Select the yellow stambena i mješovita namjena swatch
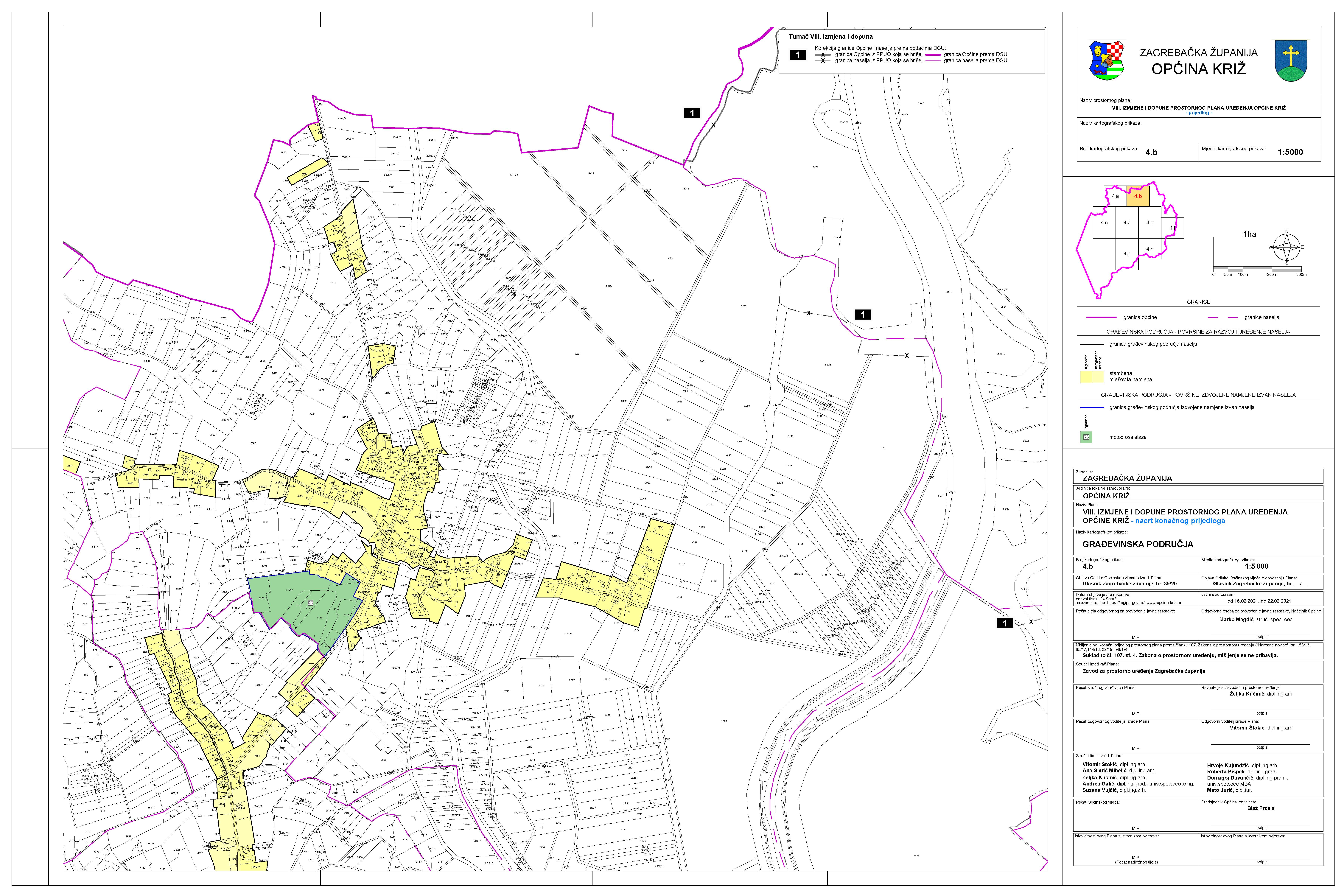This screenshot has width=1344, height=896. (1092, 377)
